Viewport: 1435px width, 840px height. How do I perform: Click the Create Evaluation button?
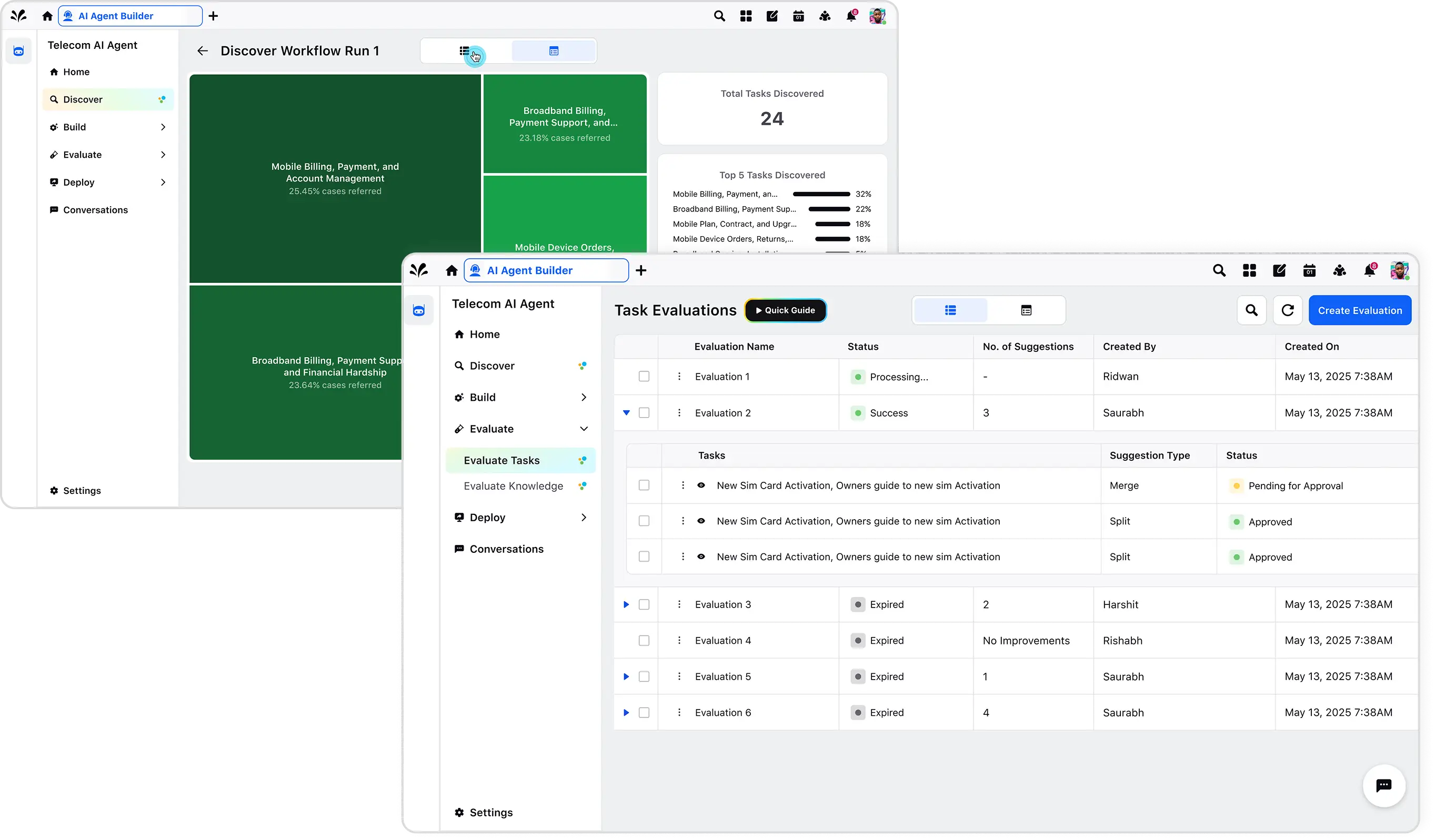tap(1359, 310)
